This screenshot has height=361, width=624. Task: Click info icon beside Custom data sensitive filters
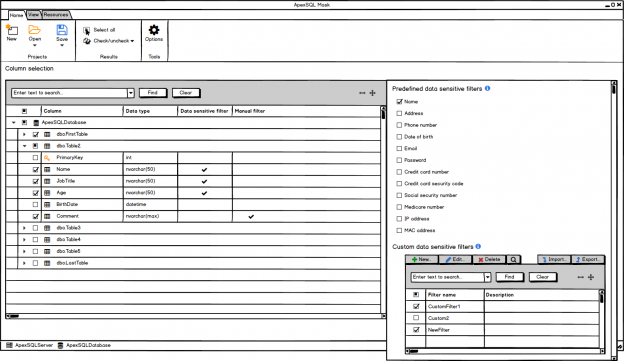coord(478,246)
